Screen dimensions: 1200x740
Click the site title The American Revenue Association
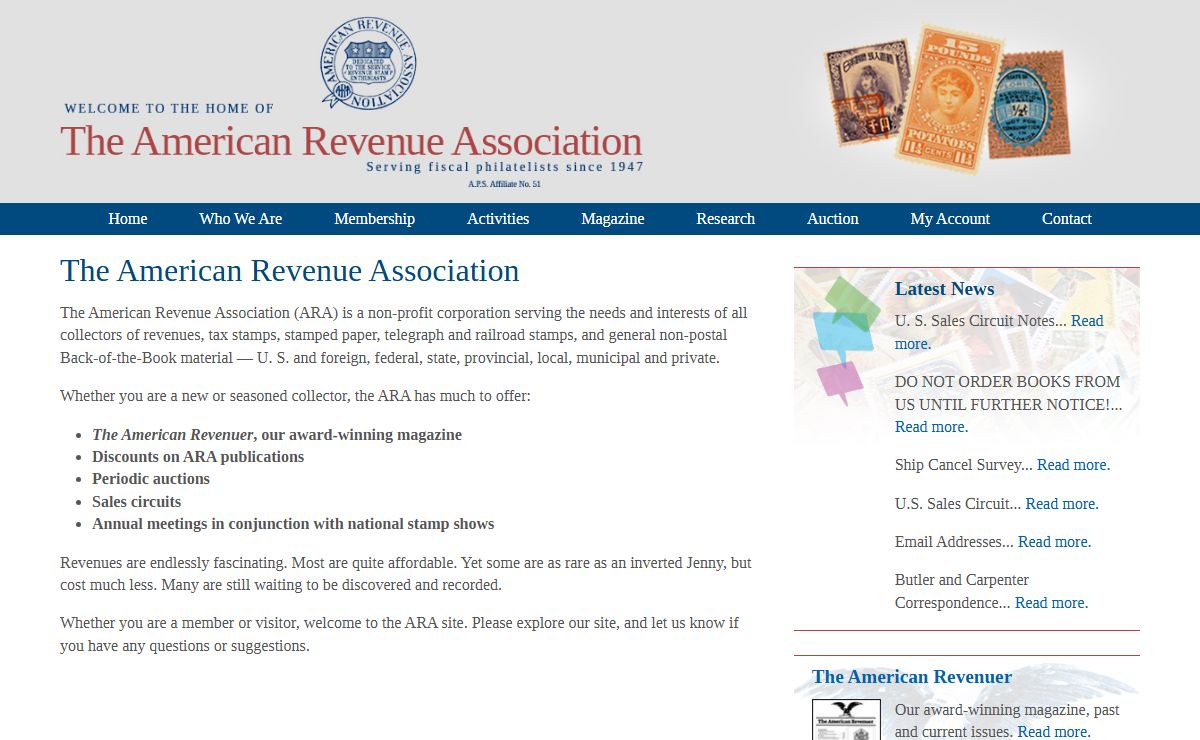pos(351,141)
